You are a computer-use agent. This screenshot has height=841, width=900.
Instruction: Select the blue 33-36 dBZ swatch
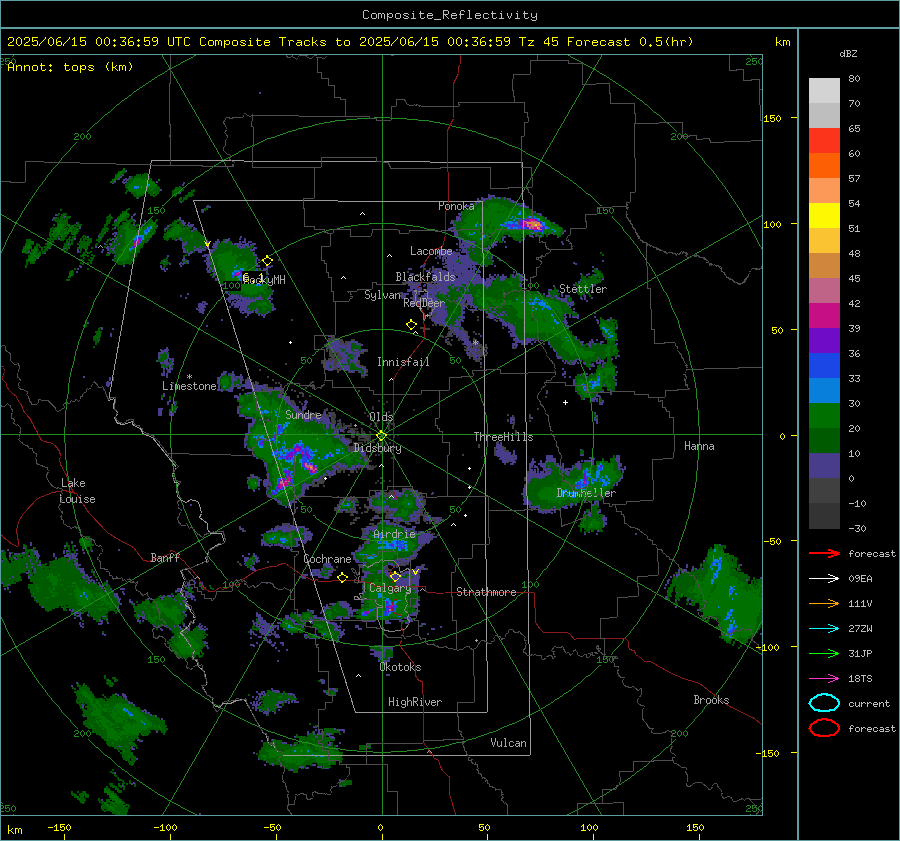[824, 366]
